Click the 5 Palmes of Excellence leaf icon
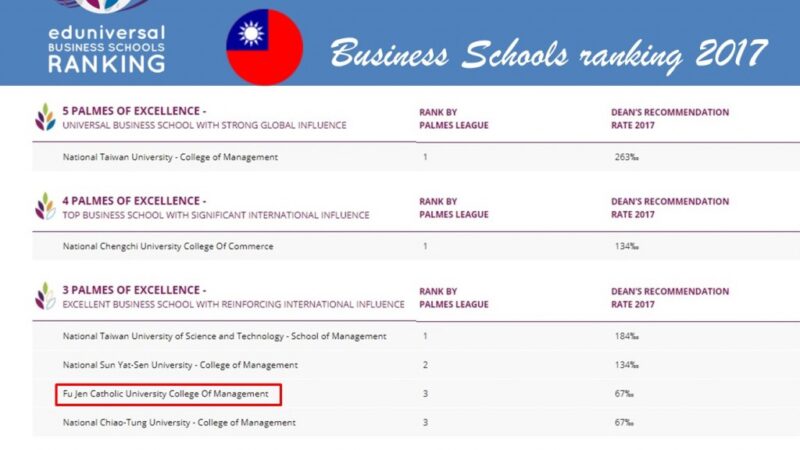 (45, 117)
